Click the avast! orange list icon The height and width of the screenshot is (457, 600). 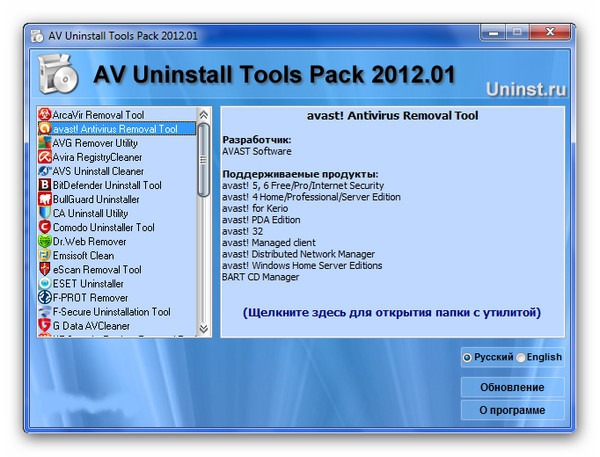coord(45,129)
